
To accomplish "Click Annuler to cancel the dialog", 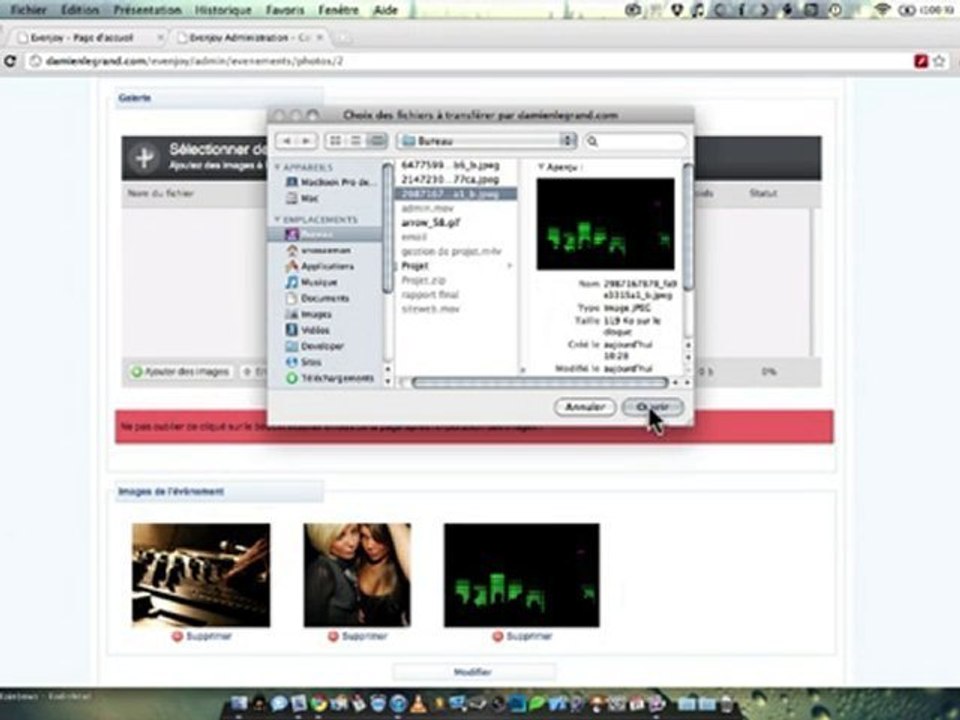I will coord(585,407).
